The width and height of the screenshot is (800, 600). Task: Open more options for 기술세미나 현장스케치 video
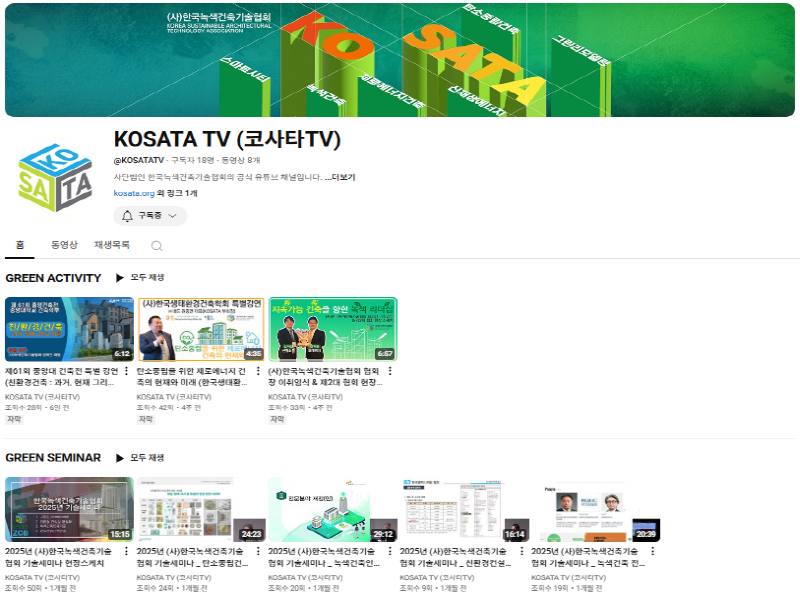point(127,552)
